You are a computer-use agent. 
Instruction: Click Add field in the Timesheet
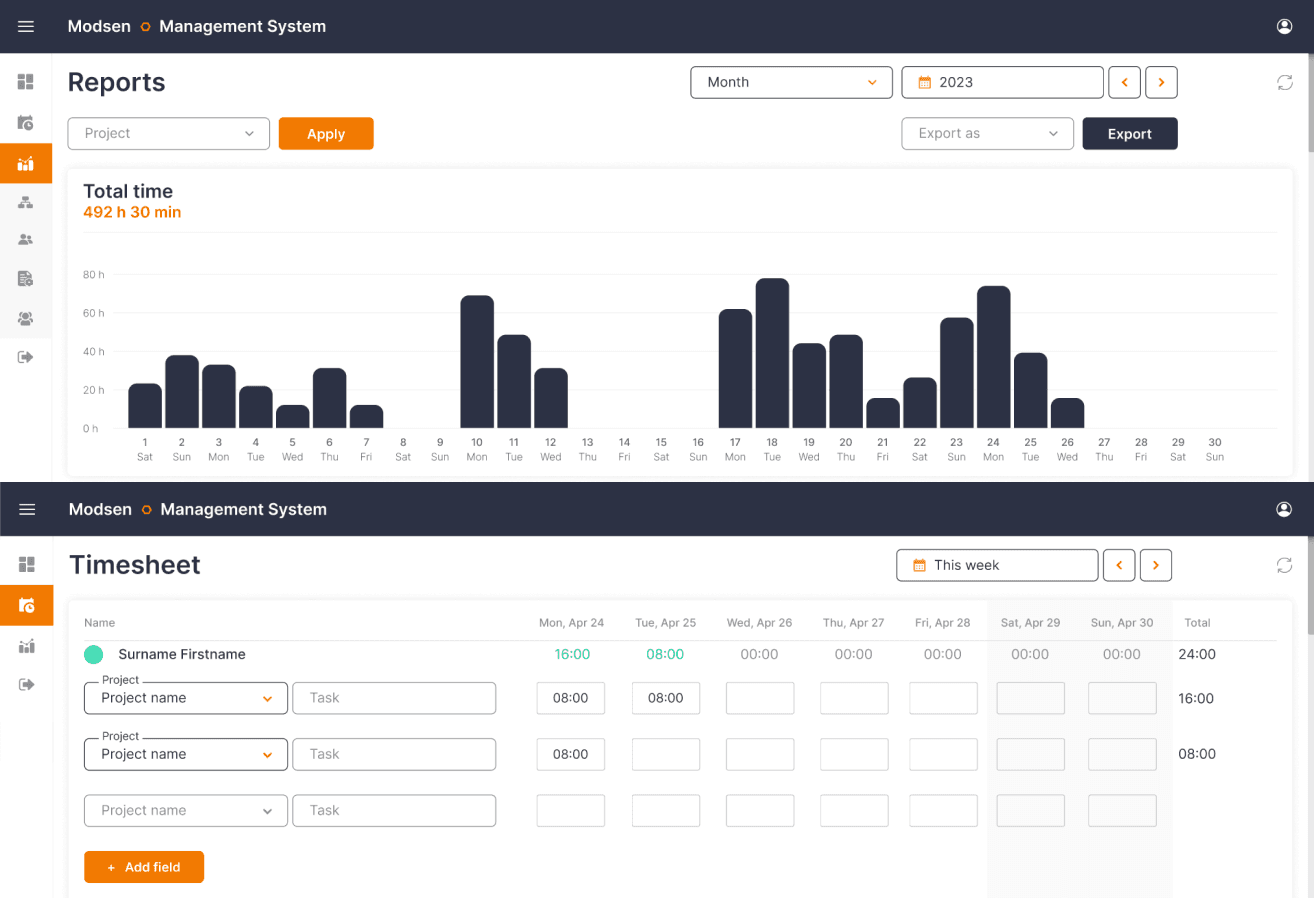pyautogui.click(x=143, y=867)
